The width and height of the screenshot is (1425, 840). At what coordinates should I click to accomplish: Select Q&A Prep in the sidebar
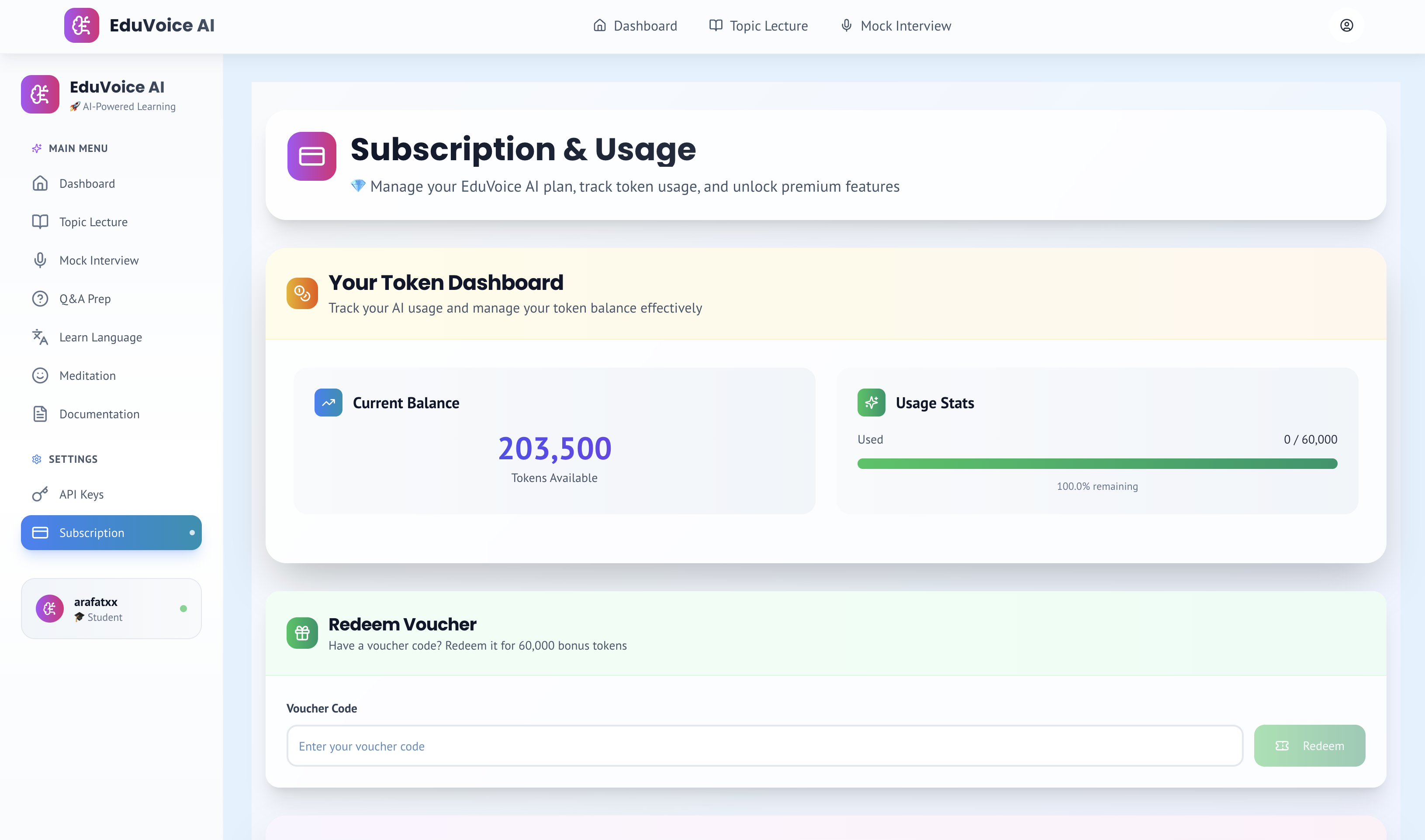pyautogui.click(x=85, y=299)
